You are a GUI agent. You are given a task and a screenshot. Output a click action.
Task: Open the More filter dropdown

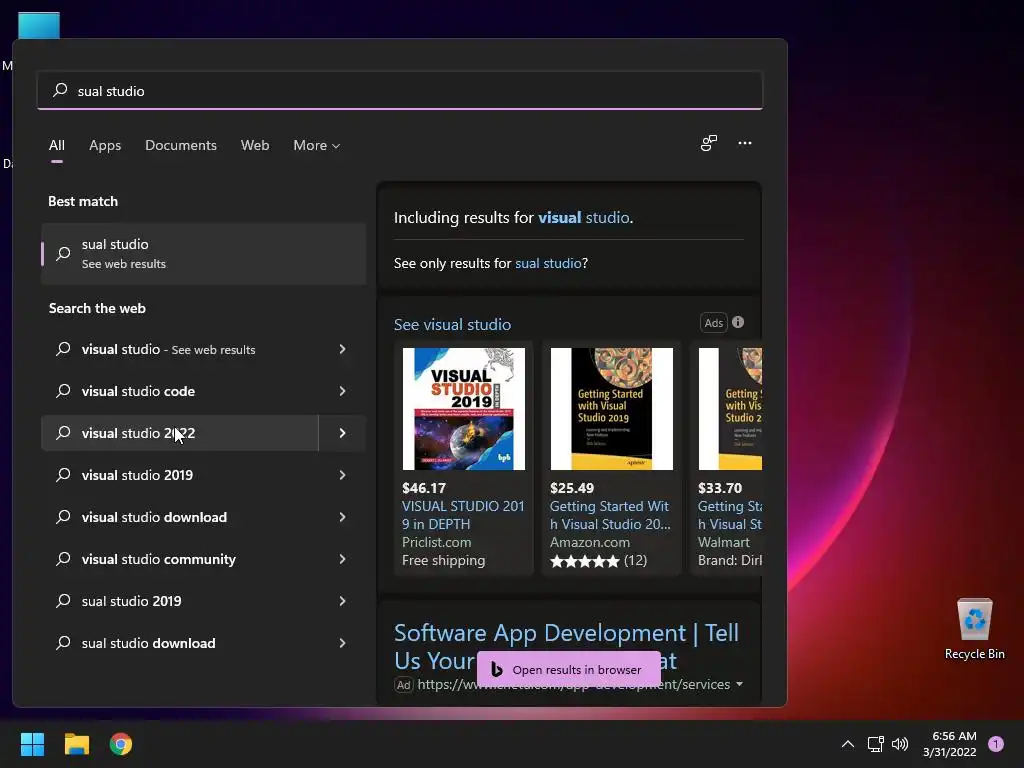[x=317, y=145]
